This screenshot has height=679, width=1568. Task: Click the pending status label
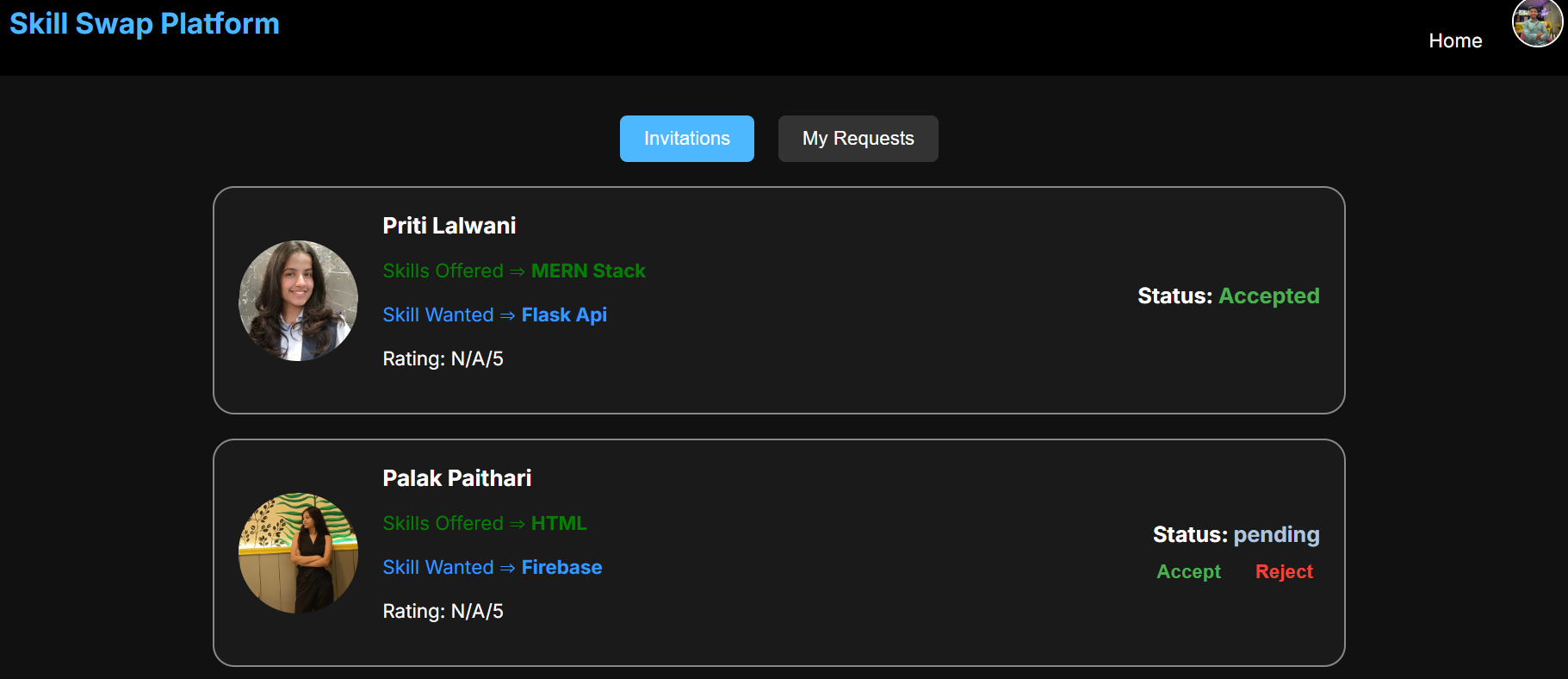(x=1276, y=534)
